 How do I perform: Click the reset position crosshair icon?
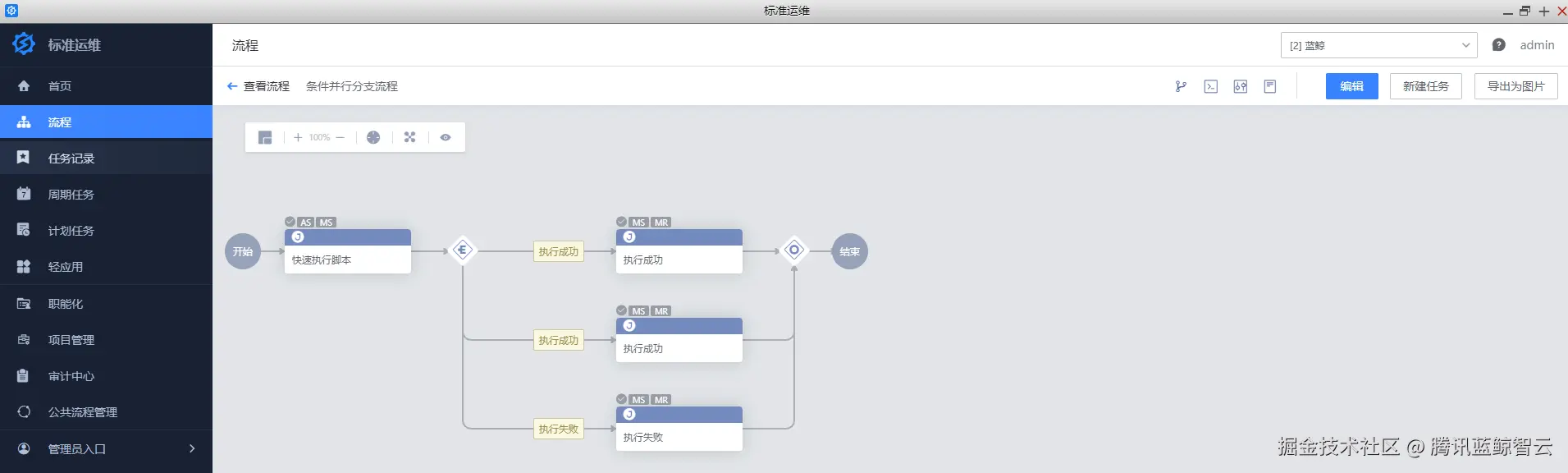373,138
